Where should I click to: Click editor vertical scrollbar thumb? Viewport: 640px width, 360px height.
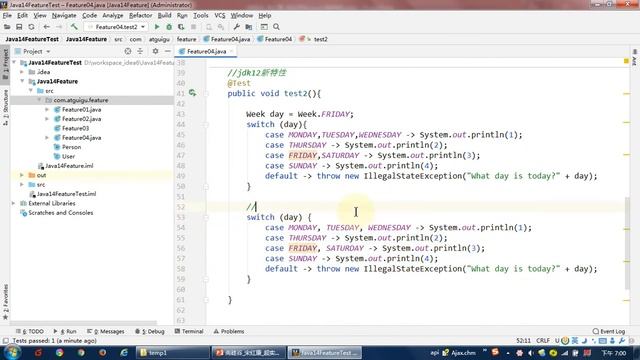[x=627, y=243]
